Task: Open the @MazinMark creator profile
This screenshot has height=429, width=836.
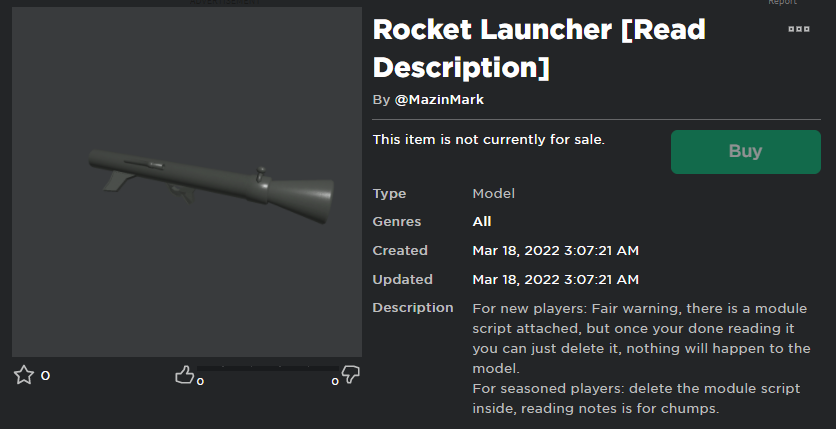Action: (x=439, y=100)
